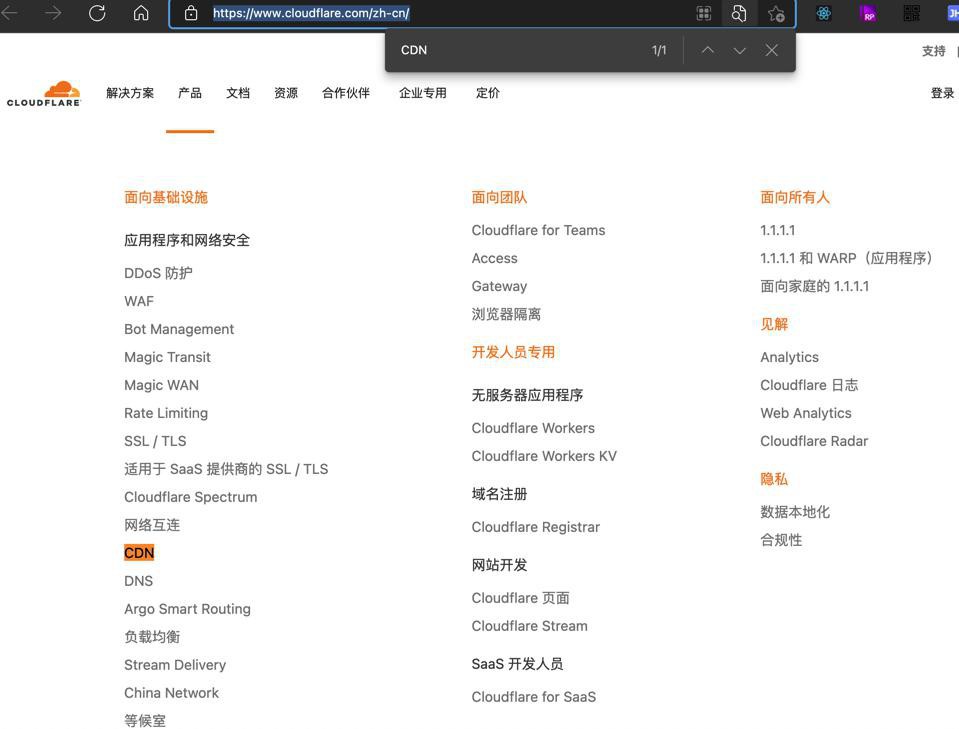The height and width of the screenshot is (729, 959).
Task: Go to next find result arrow
Action: coord(739,50)
